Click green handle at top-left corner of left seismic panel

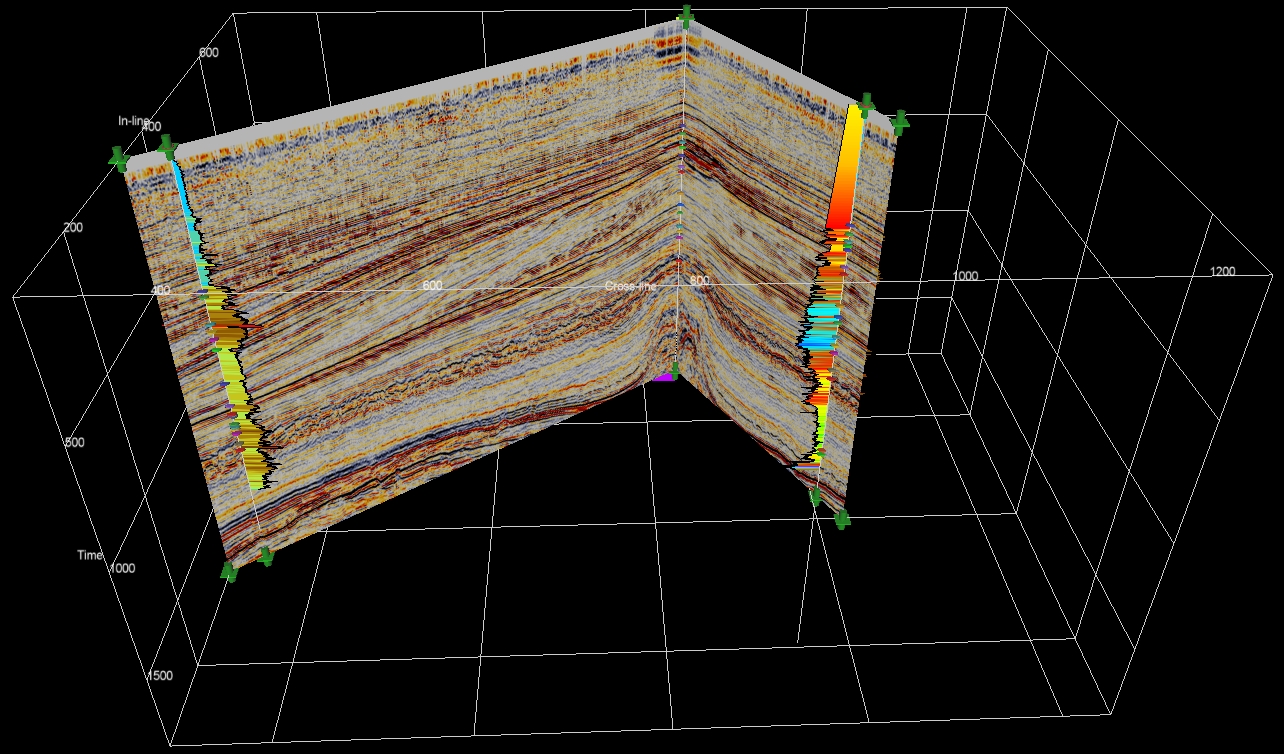click(120, 158)
